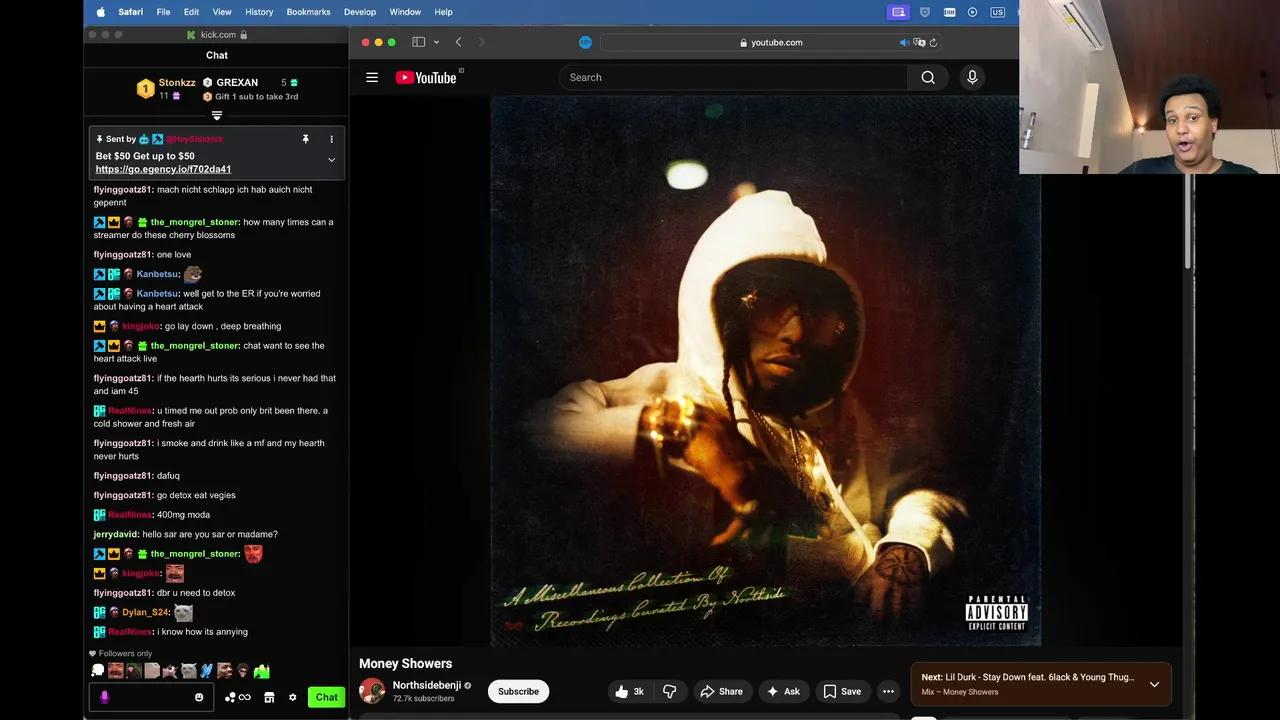This screenshot has height=720, width=1280.
Task: Click the blue extension icon in Safari toolbar
Action: point(585,42)
